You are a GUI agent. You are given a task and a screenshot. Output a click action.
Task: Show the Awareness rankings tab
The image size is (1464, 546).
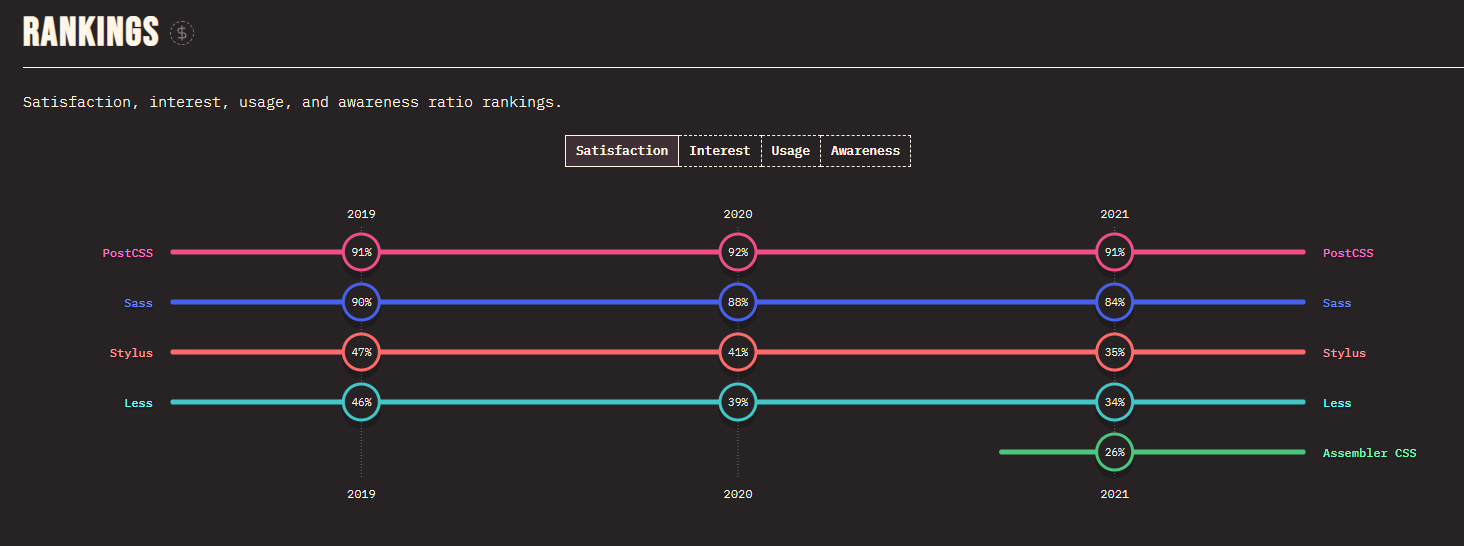pyautogui.click(x=866, y=151)
